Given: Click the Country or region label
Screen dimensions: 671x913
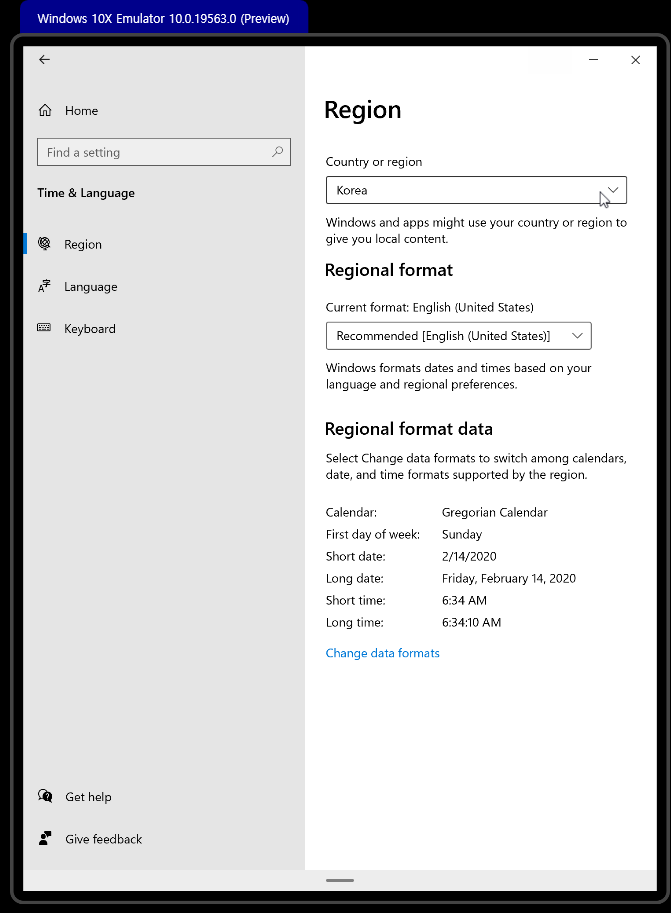Looking at the screenshot, I should [374, 162].
